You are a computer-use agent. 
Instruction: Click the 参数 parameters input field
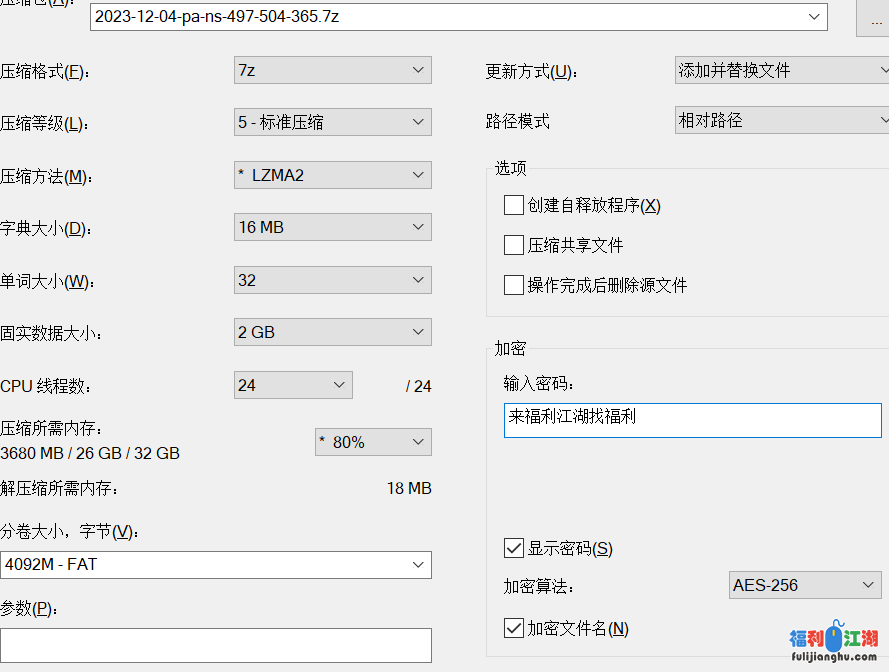(x=216, y=645)
